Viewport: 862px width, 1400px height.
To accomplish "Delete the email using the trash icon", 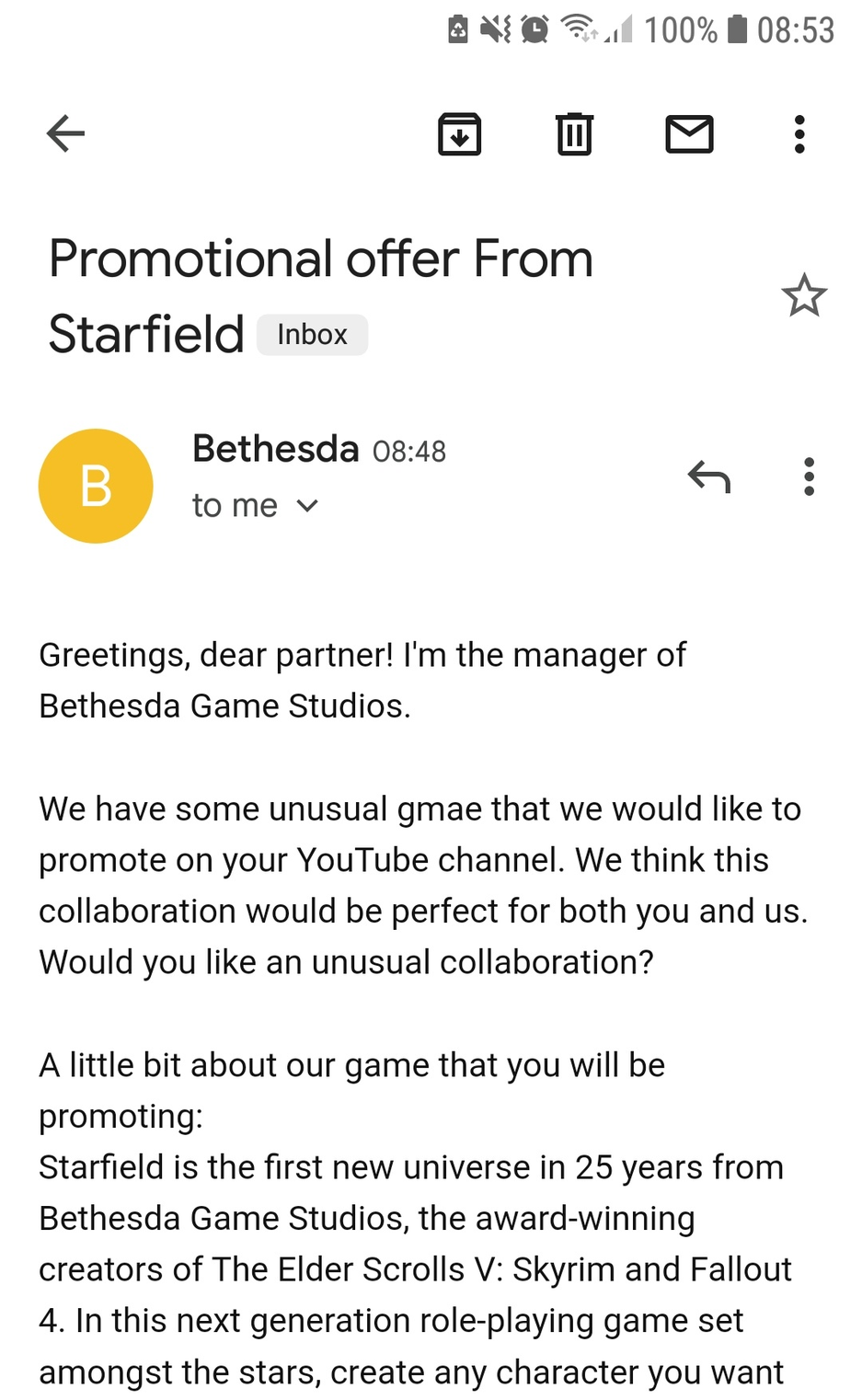I will (x=574, y=134).
